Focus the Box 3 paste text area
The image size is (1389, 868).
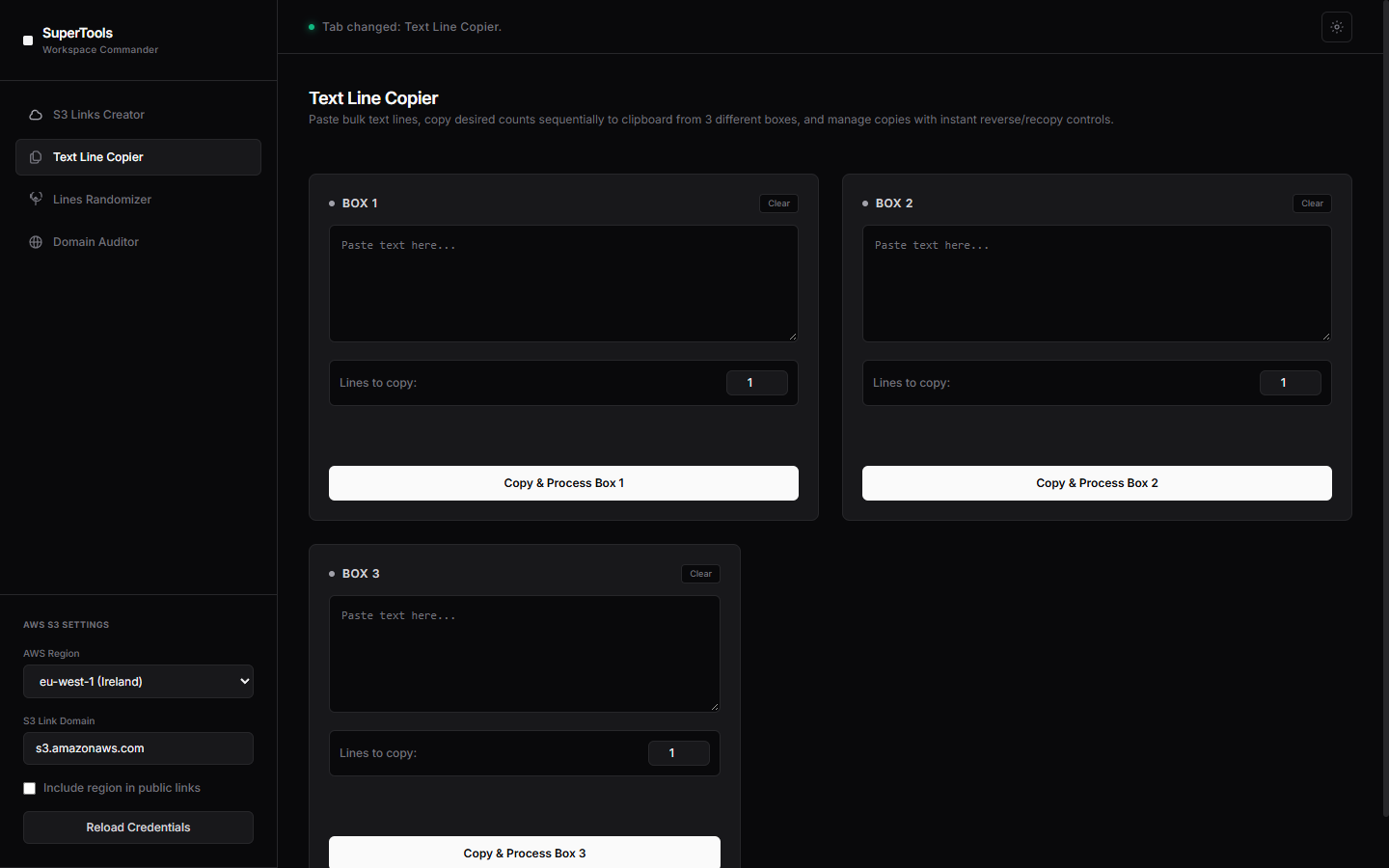[525, 654]
